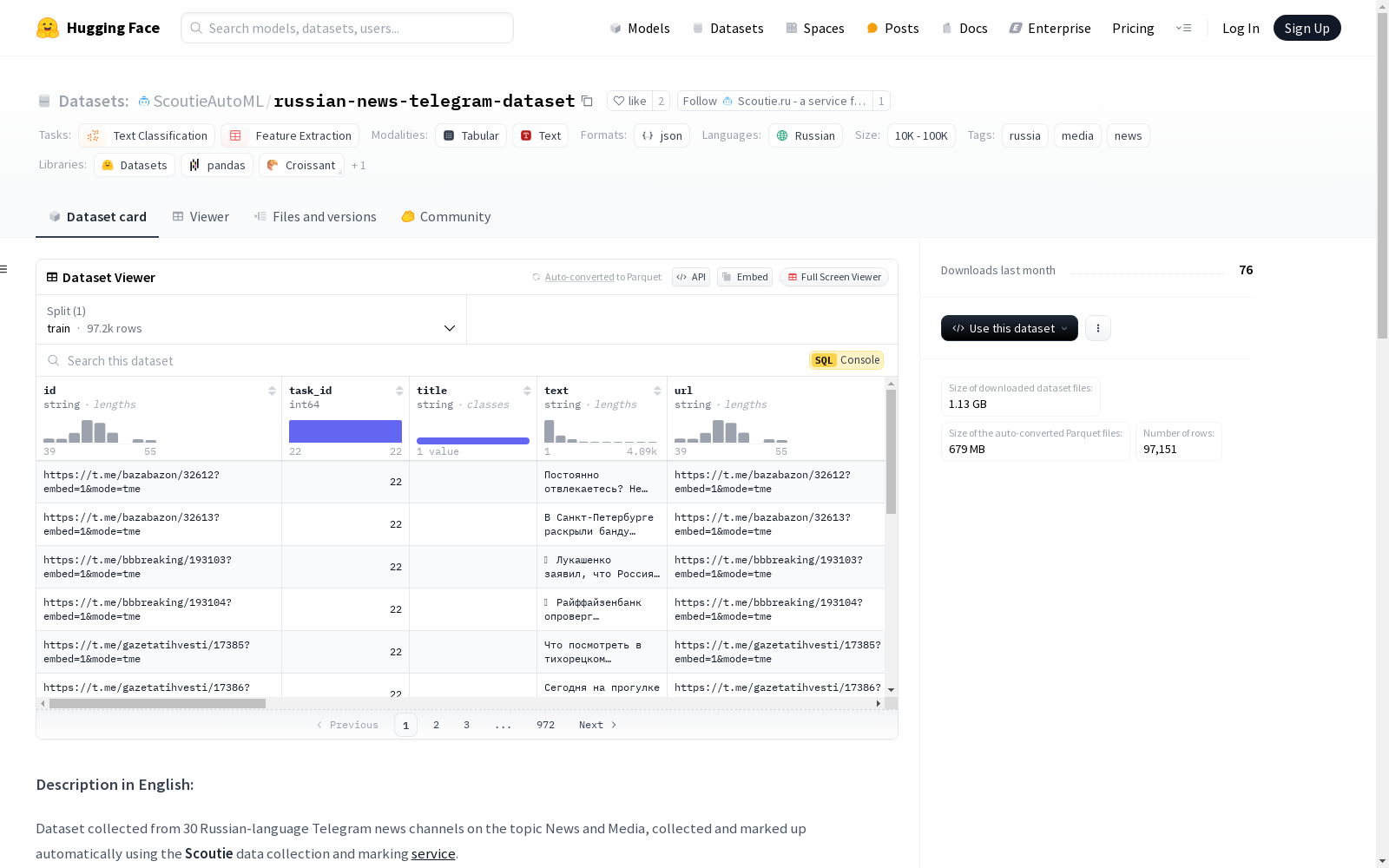Screen dimensions: 1389x868
Task: Click the Scoutie organization avatar icon
Action: [144, 102]
